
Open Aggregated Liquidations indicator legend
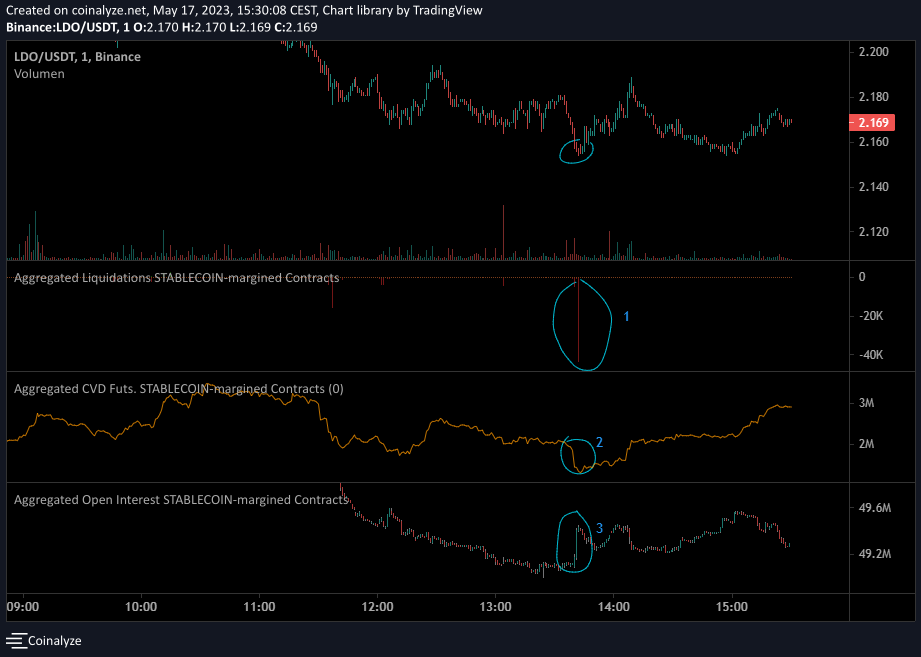pyautogui.click(x=176, y=277)
